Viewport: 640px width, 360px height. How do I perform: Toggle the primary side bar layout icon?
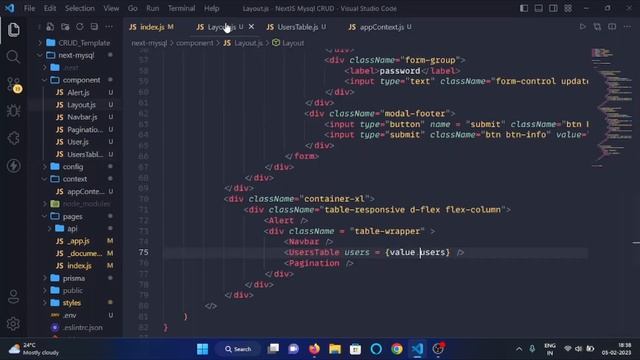tap(524, 8)
